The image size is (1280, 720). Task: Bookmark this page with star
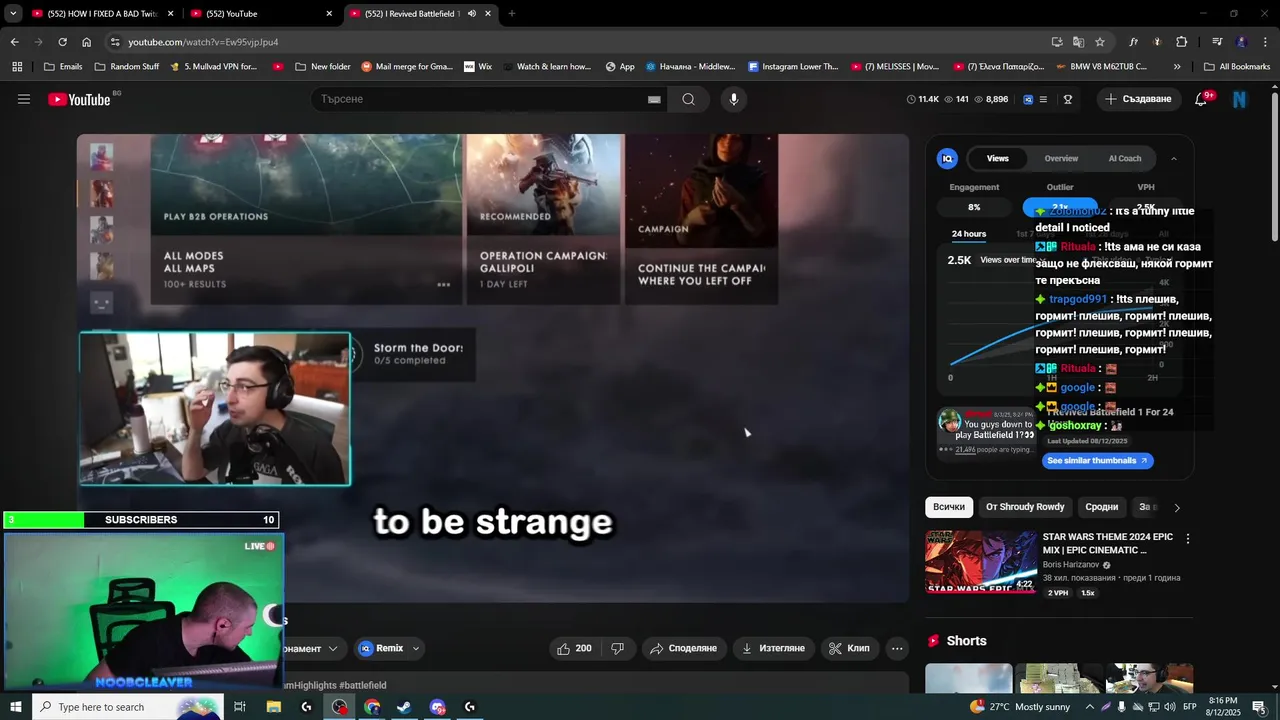1100,42
